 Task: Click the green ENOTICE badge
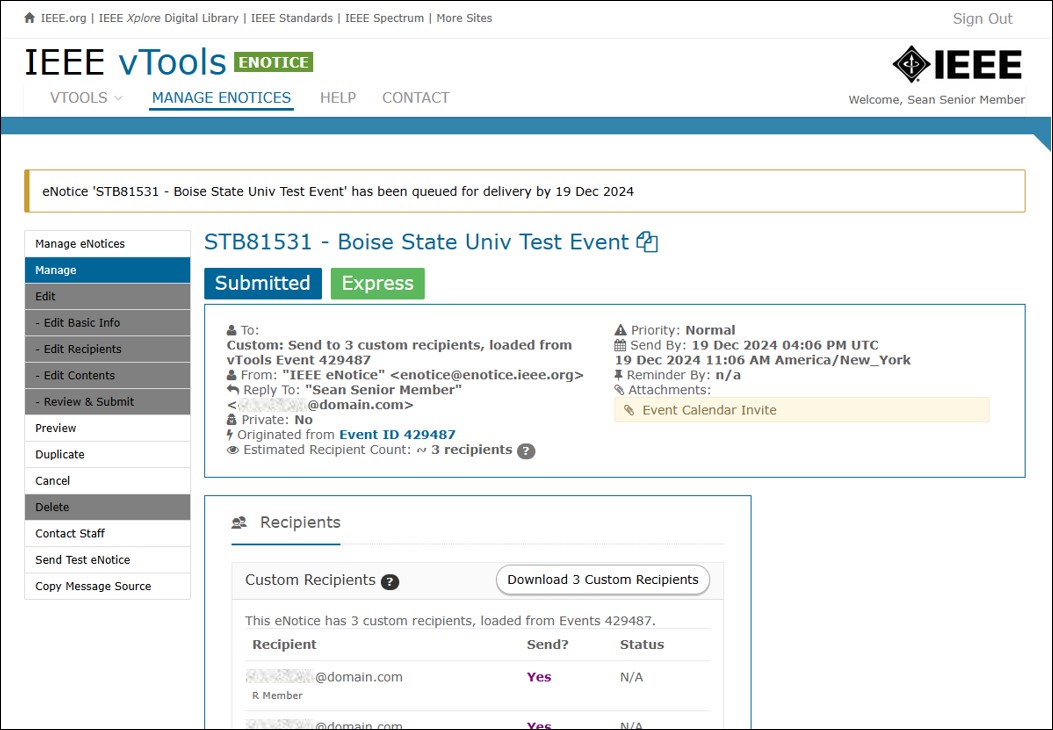273,62
